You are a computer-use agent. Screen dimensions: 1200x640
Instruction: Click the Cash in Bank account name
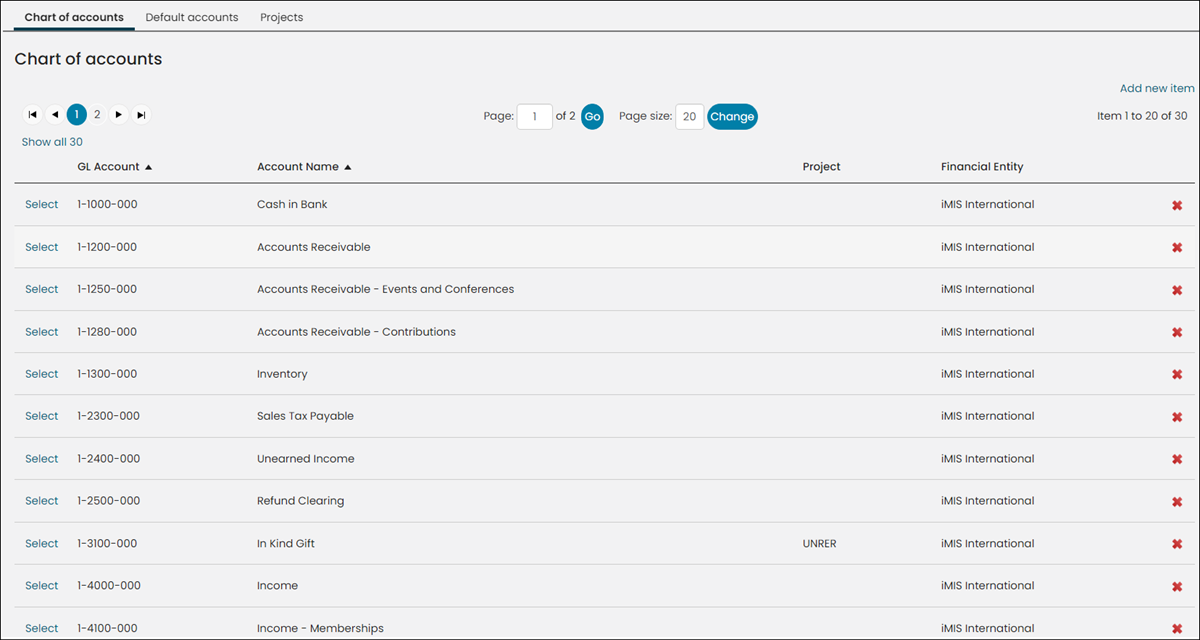click(292, 204)
